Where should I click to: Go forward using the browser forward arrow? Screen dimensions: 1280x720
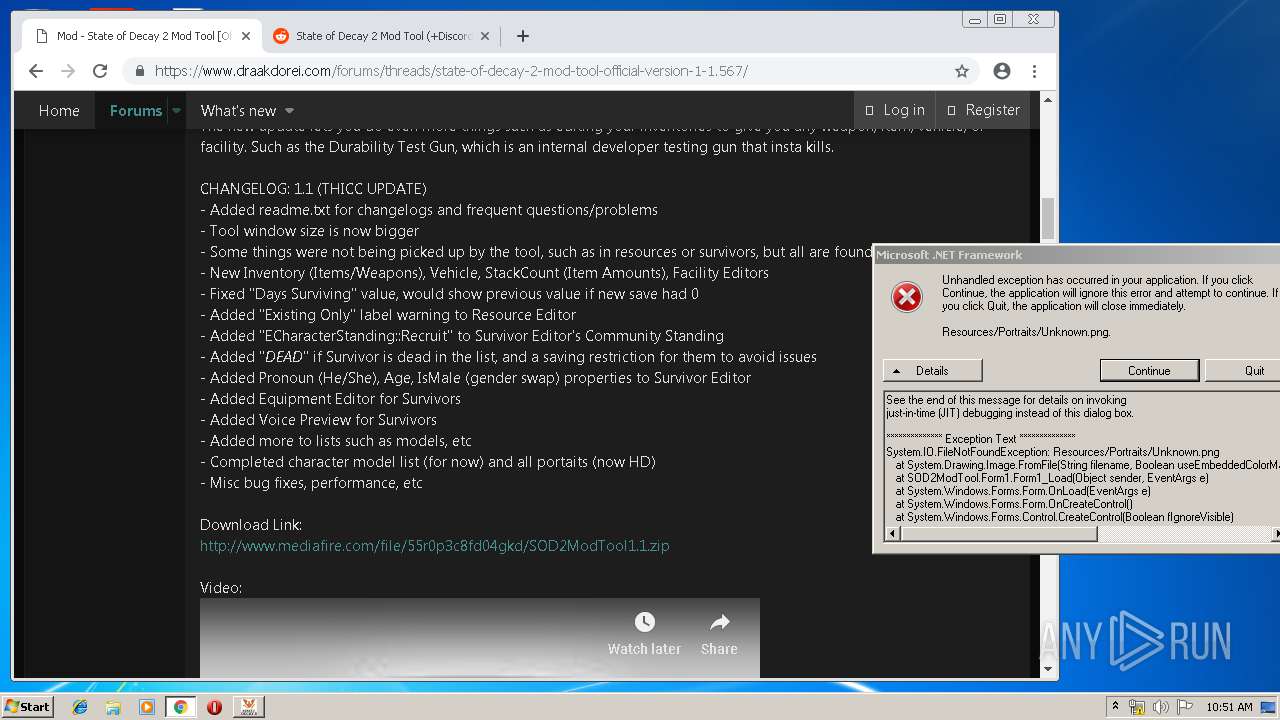click(68, 71)
